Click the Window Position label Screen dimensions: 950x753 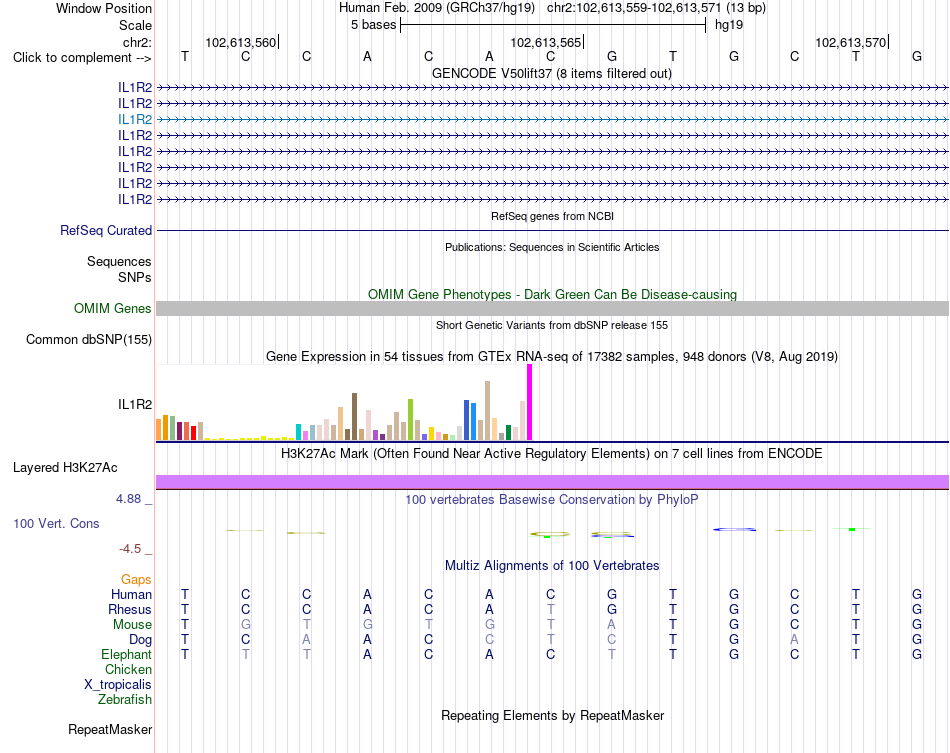point(104,8)
